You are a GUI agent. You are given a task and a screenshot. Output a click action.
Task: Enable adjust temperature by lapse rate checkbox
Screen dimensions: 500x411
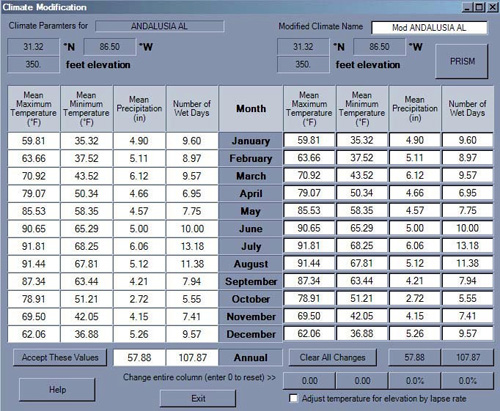293,399
